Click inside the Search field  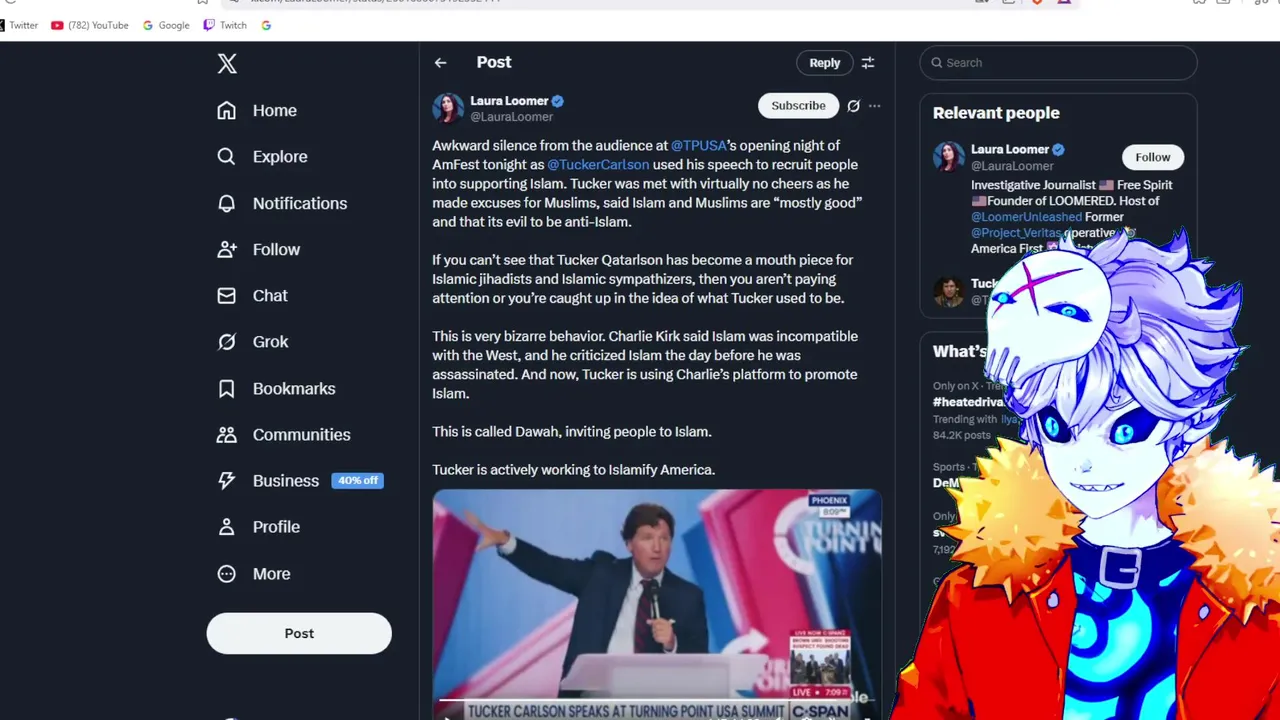click(1058, 62)
